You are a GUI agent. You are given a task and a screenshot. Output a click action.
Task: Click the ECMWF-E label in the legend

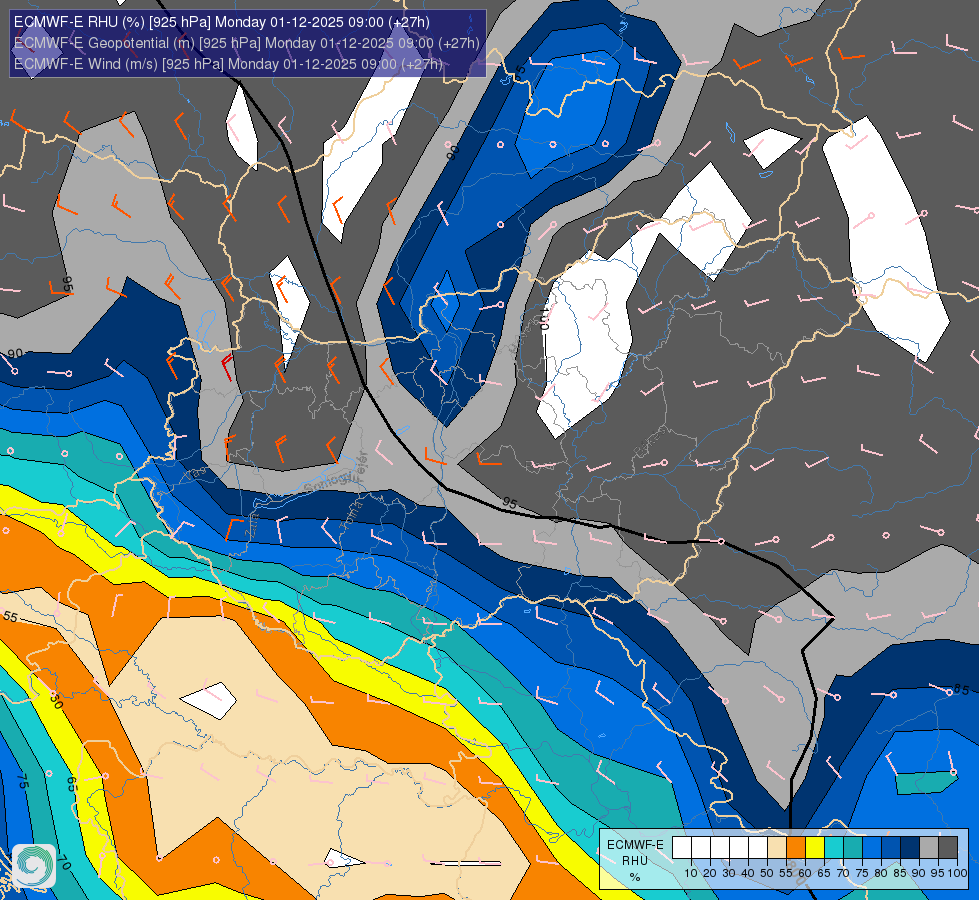(635, 844)
